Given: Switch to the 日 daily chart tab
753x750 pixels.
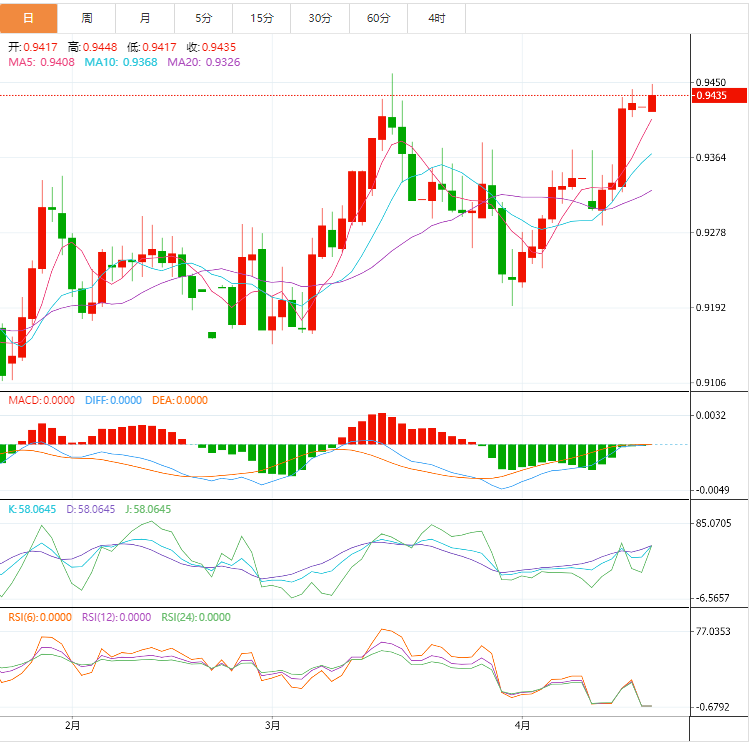Looking at the screenshot, I should coord(28,18).
